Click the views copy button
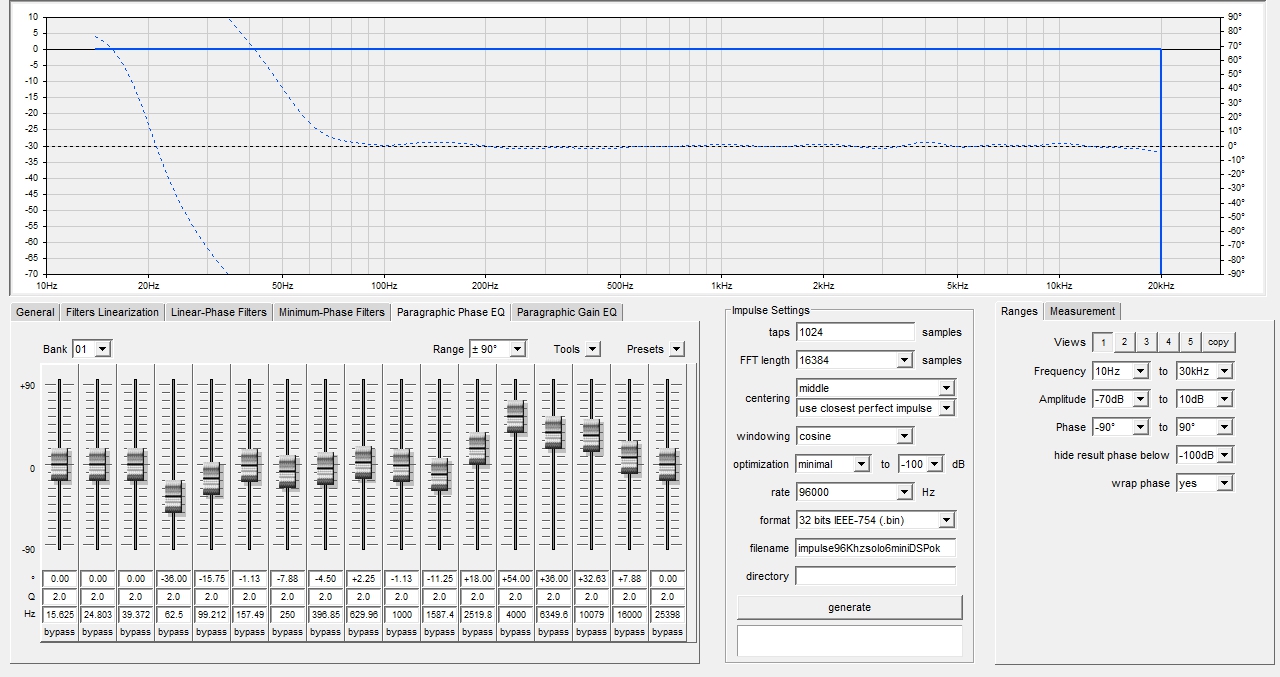This screenshot has width=1280, height=677. pyautogui.click(x=1218, y=342)
